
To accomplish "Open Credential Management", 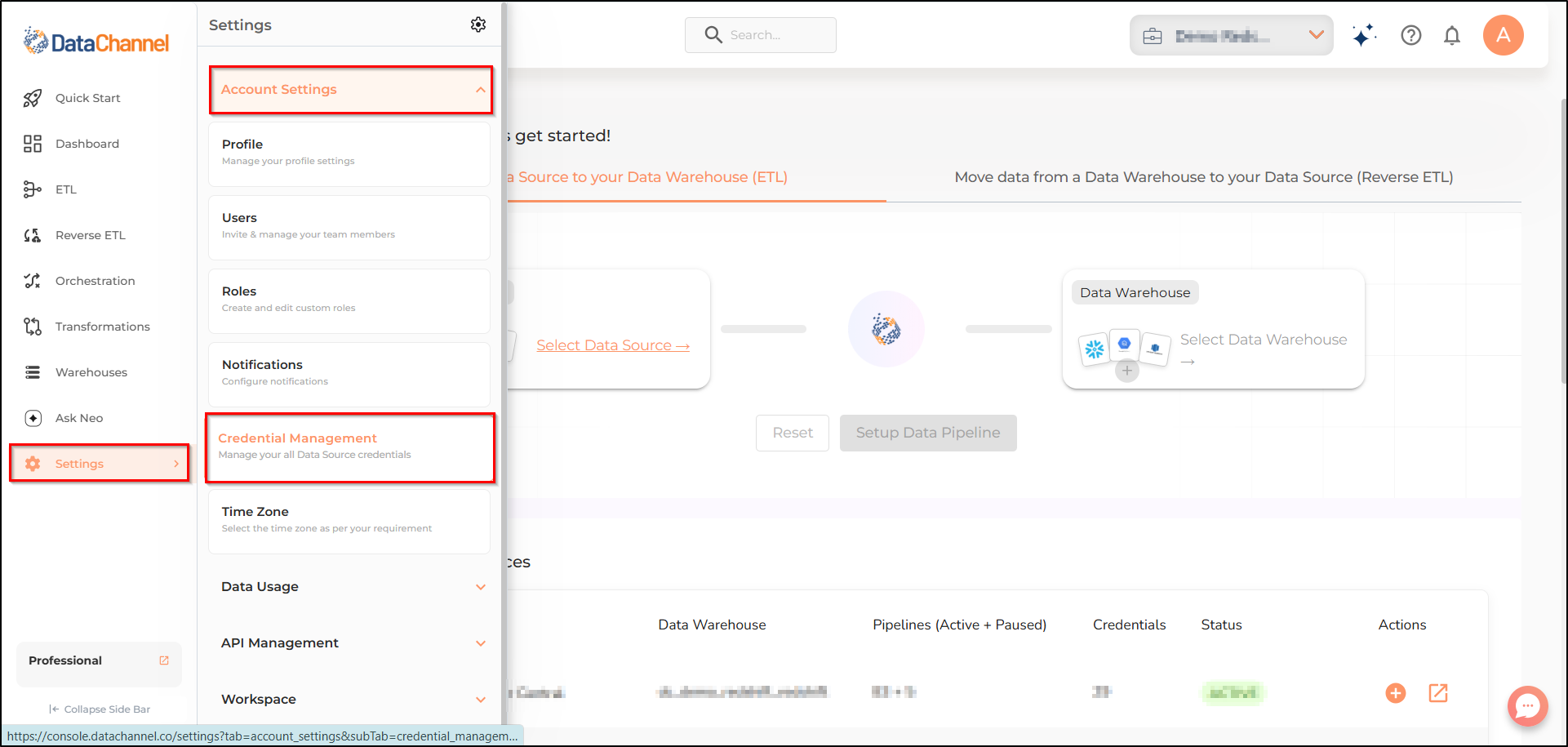I will [349, 447].
